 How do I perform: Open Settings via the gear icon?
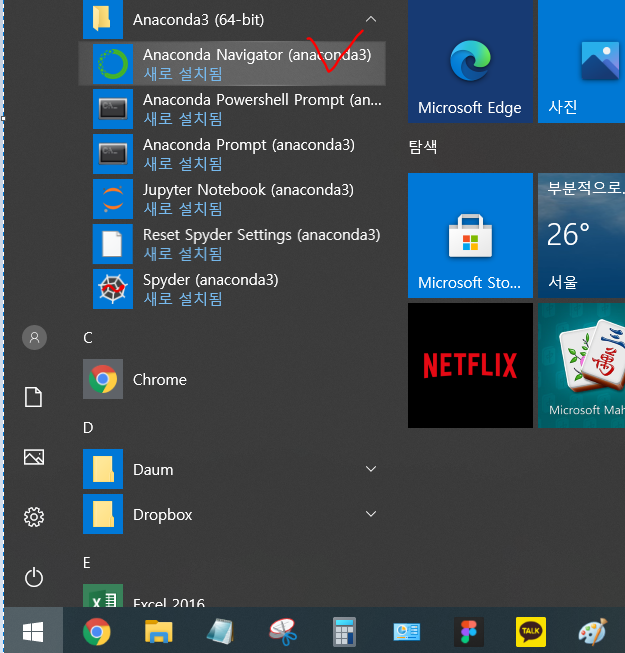tap(34, 517)
